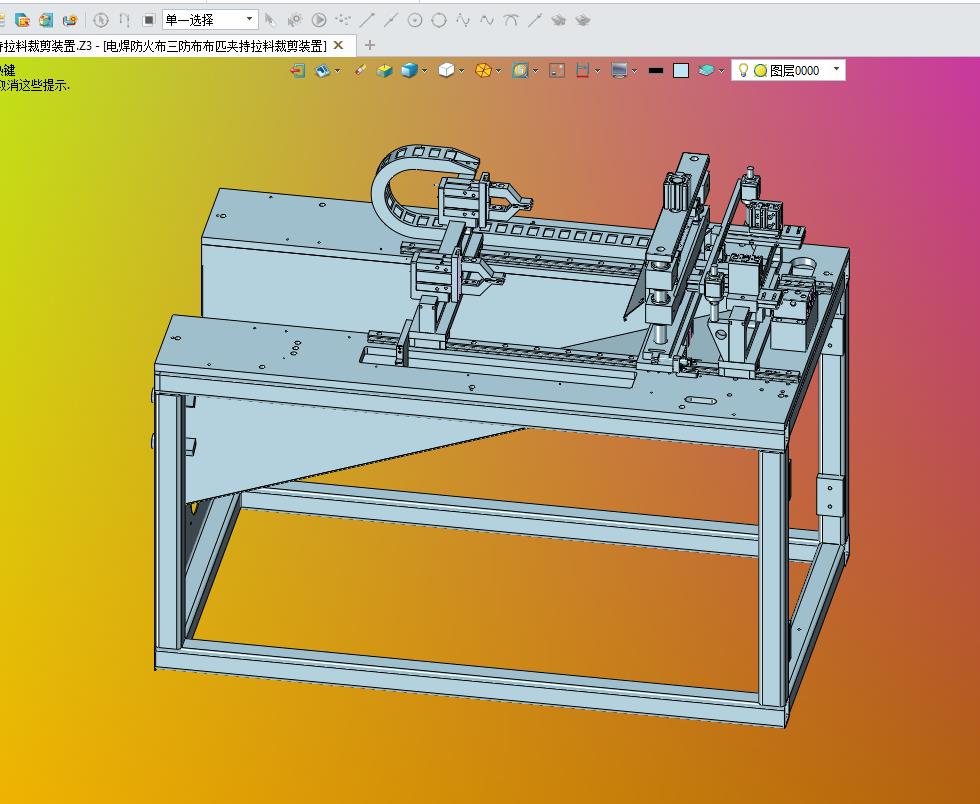Expand the zoom options dropdown arrow

coord(536,71)
